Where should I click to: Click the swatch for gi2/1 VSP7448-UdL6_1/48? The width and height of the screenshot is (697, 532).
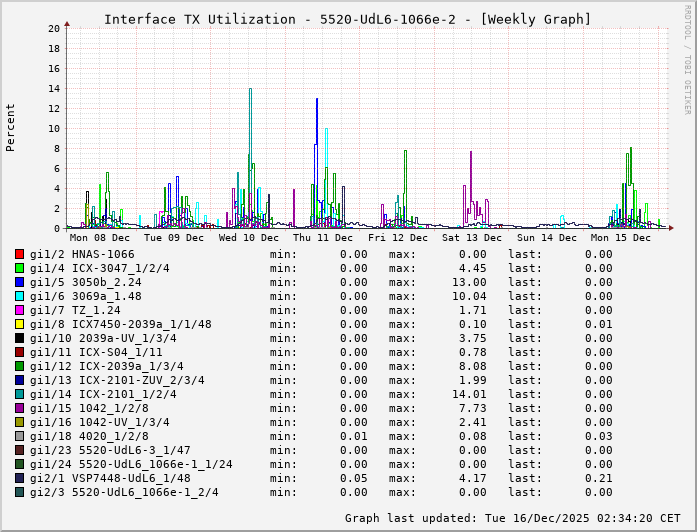[x=20, y=478]
